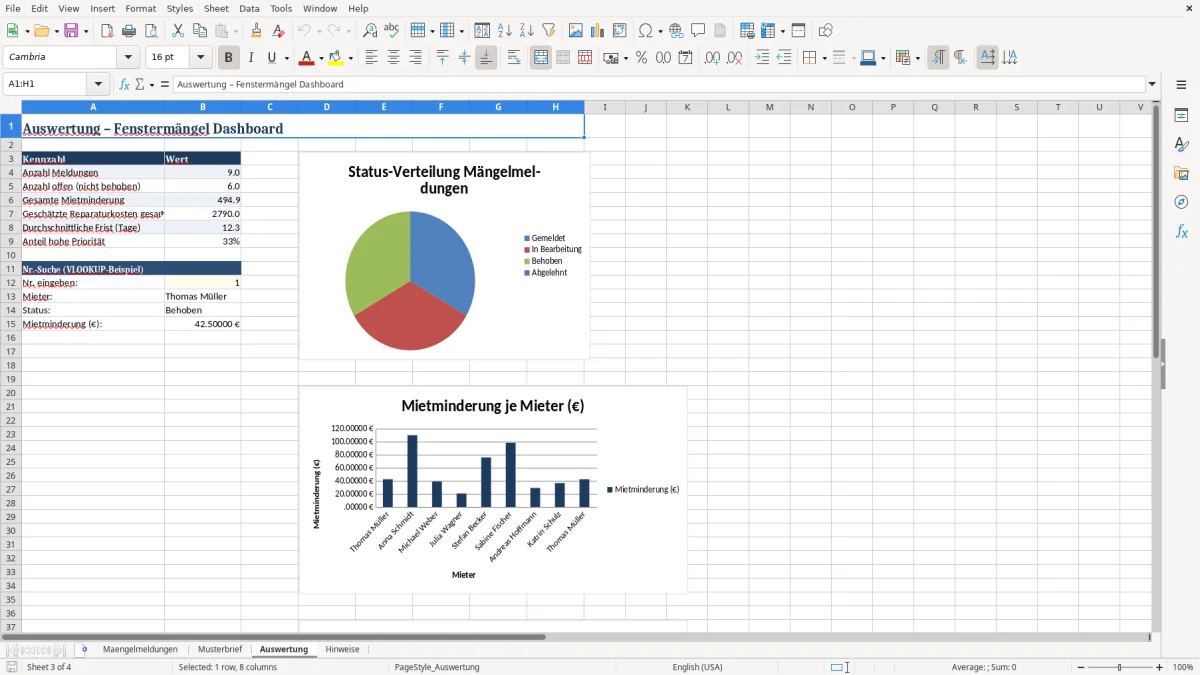The height and width of the screenshot is (675, 1200).
Task: Open the Tools menu
Action: click(x=281, y=8)
